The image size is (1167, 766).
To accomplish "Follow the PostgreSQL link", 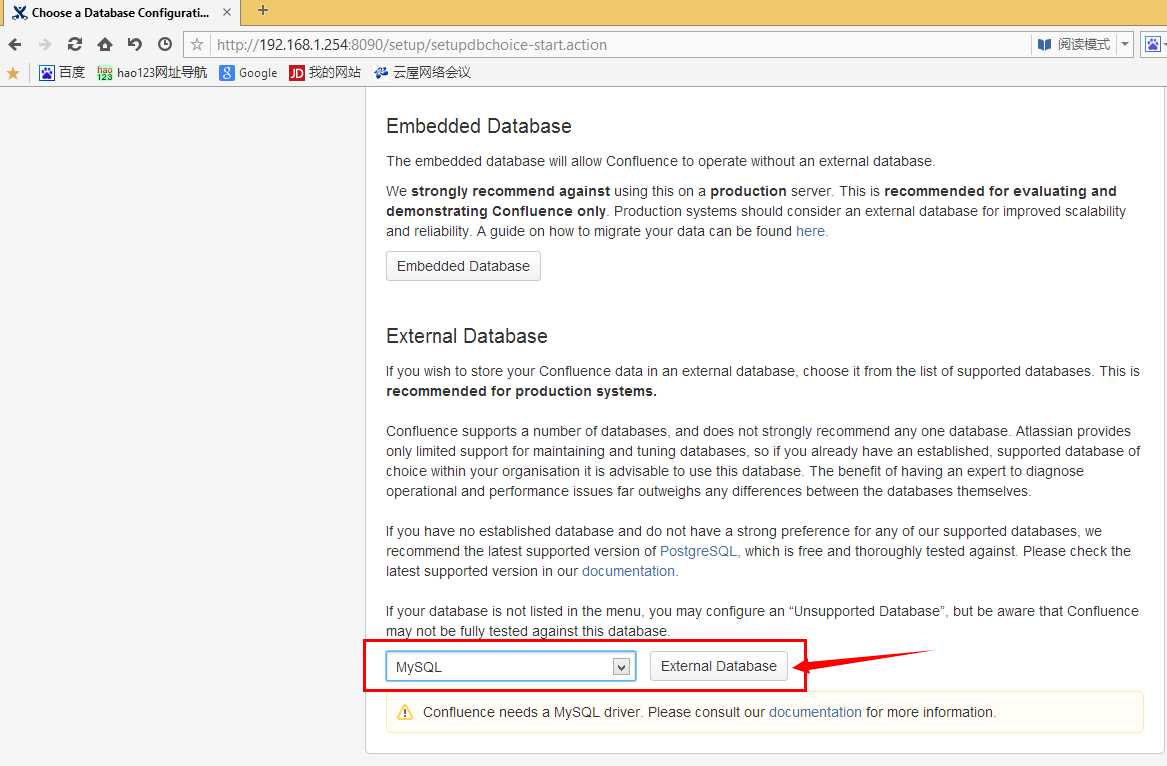I will point(698,552).
